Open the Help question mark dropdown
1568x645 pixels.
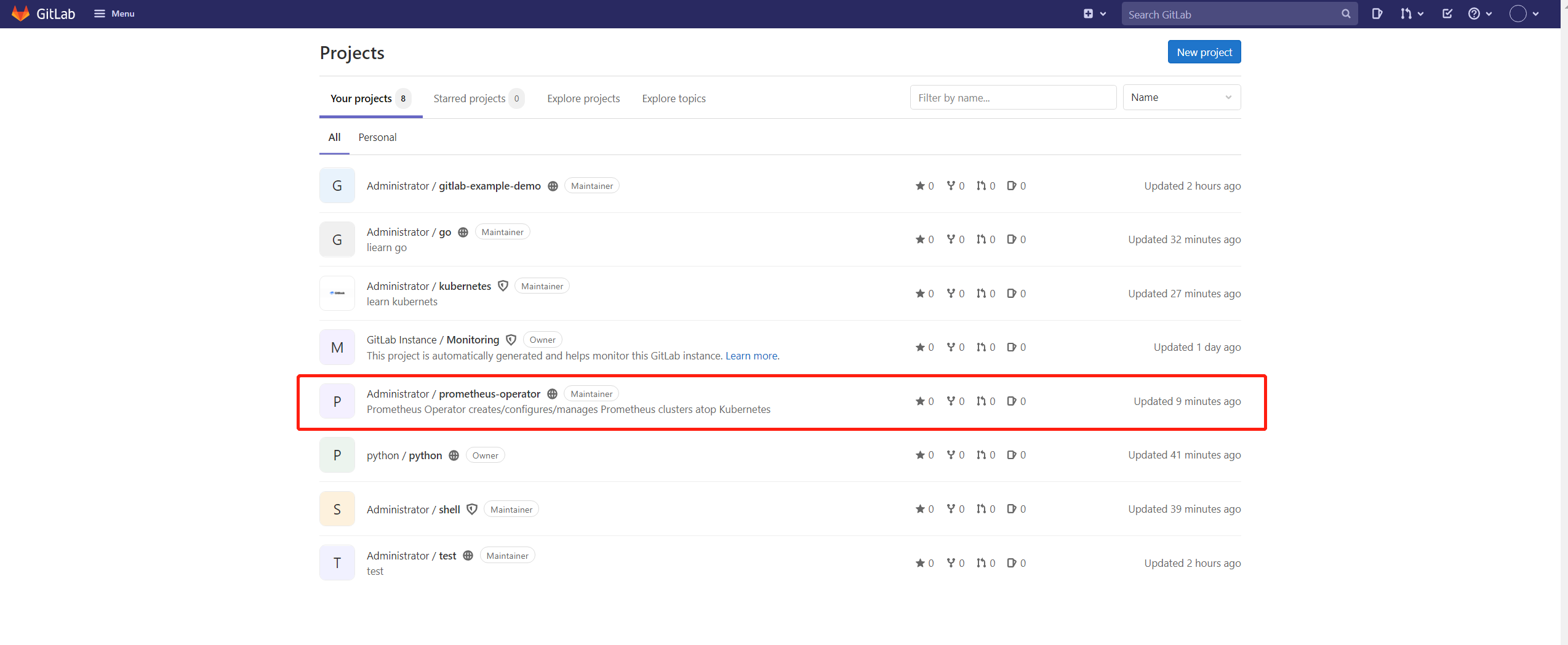coord(1479,14)
